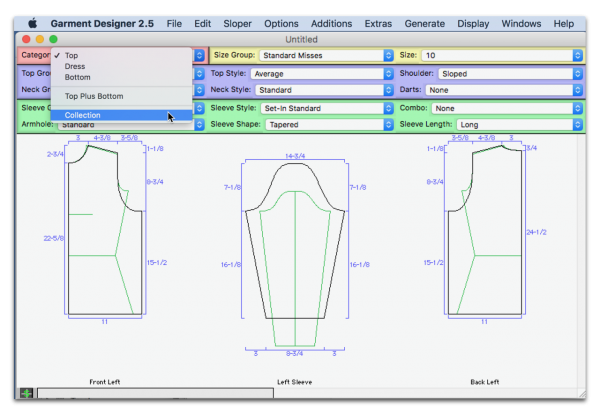600x415 pixels.
Task: Open the Size Group dropdown
Action: [326, 55]
